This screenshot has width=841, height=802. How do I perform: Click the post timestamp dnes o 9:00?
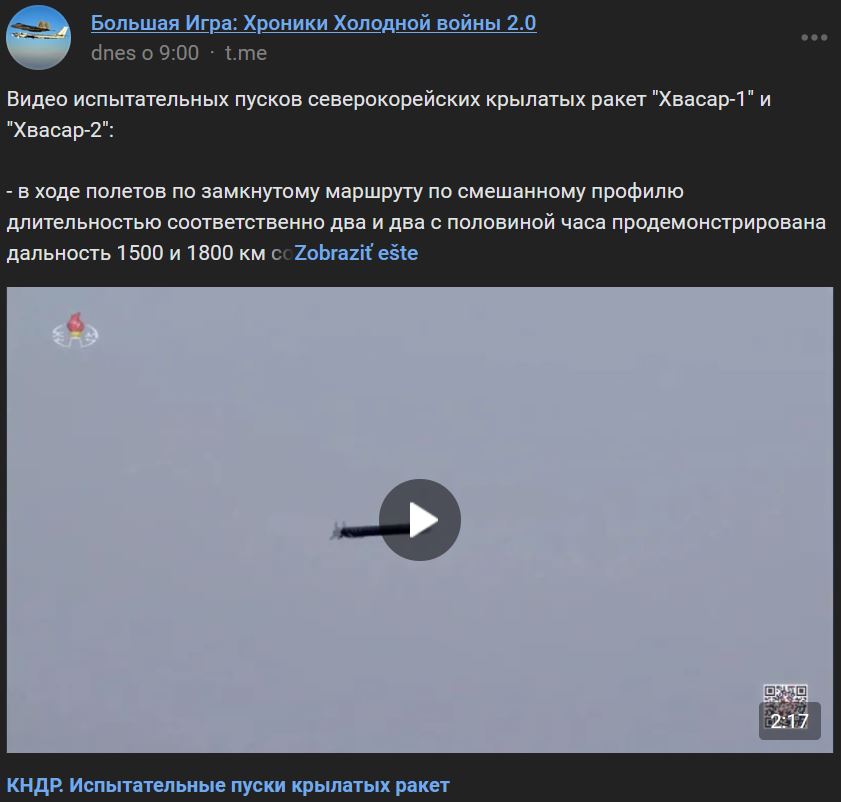point(145,53)
